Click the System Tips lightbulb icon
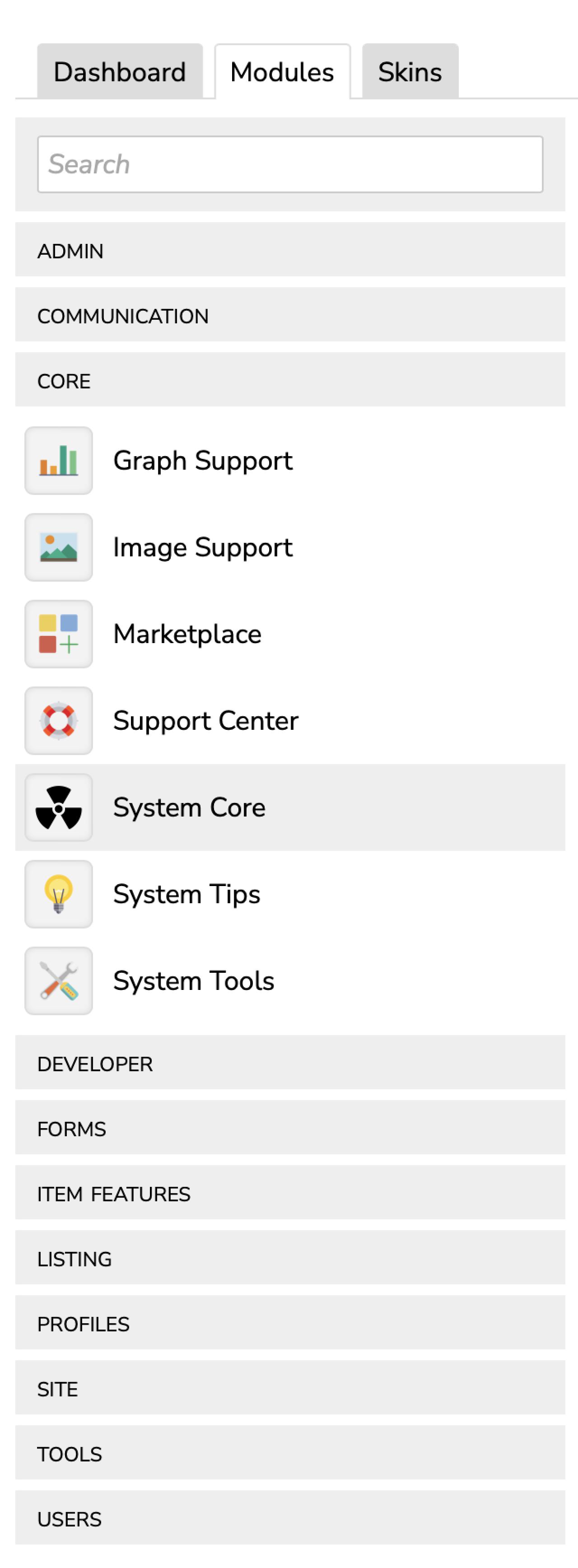The width and height of the screenshot is (578, 1568). pos(58,894)
